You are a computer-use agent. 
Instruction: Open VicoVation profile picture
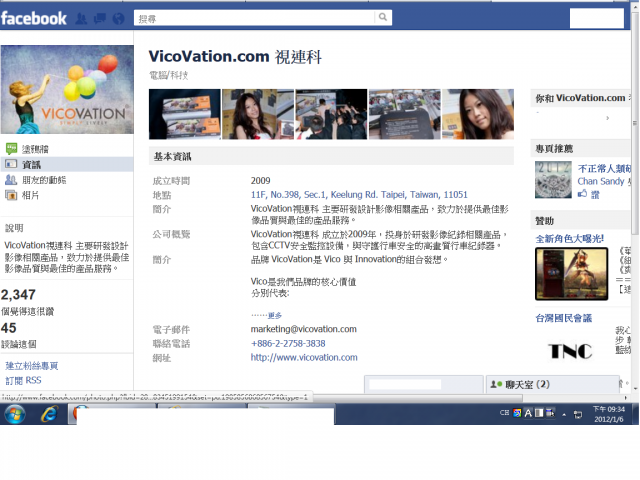tap(67, 89)
